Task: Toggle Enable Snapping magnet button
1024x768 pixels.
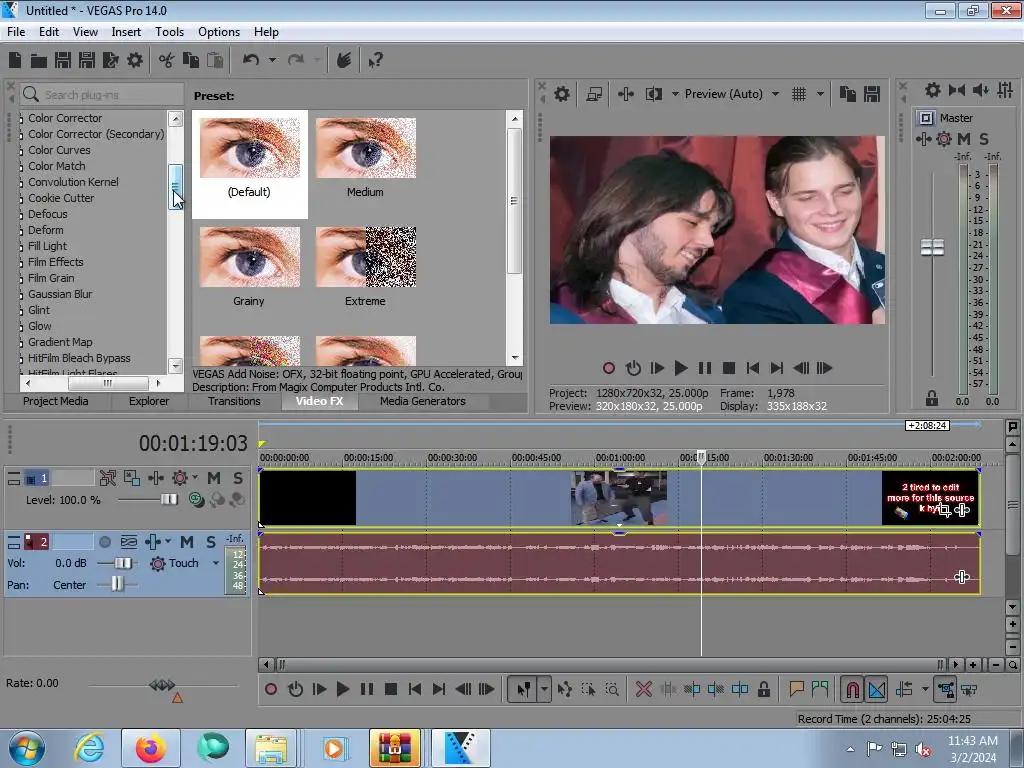Action: (x=852, y=689)
